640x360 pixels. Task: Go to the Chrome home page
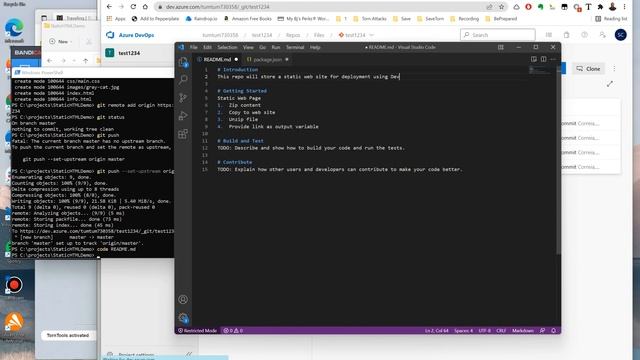click(x=145, y=7)
